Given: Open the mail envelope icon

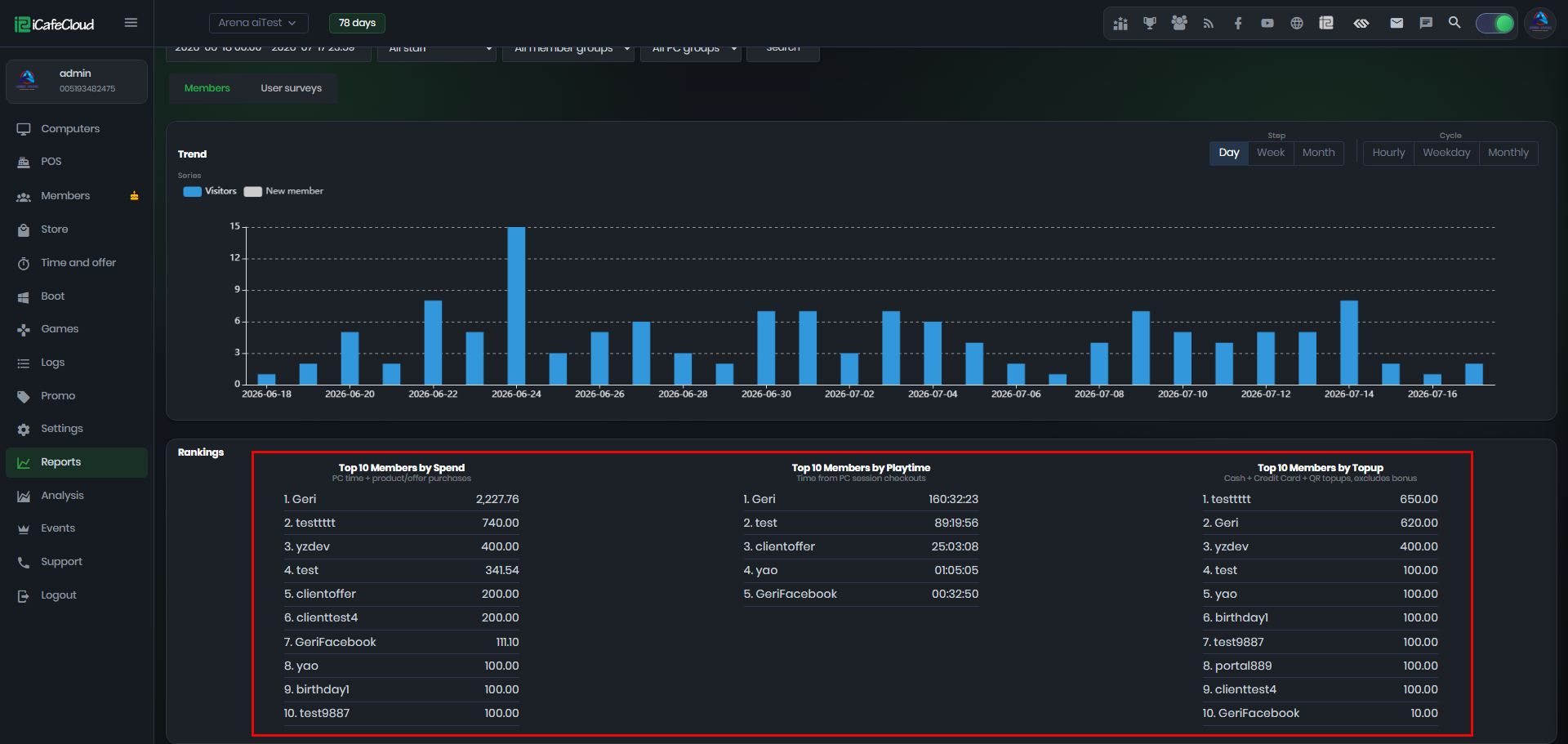Looking at the screenshot, I should point(1396,23).
